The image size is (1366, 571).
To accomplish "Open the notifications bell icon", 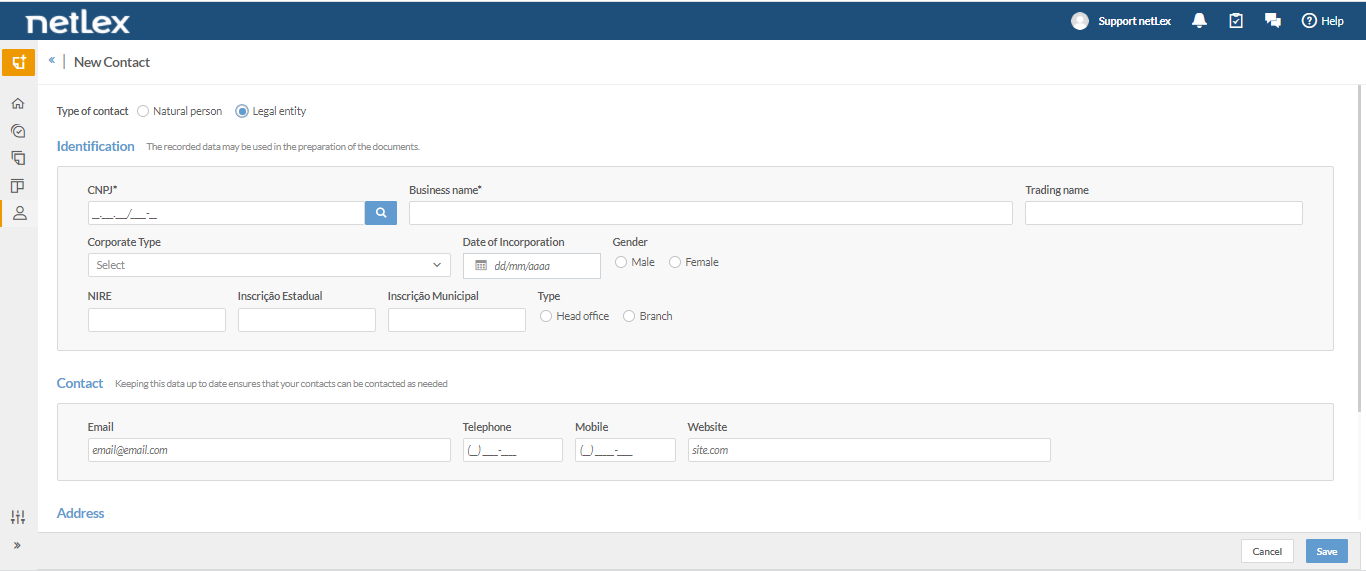I will 1200,21.
